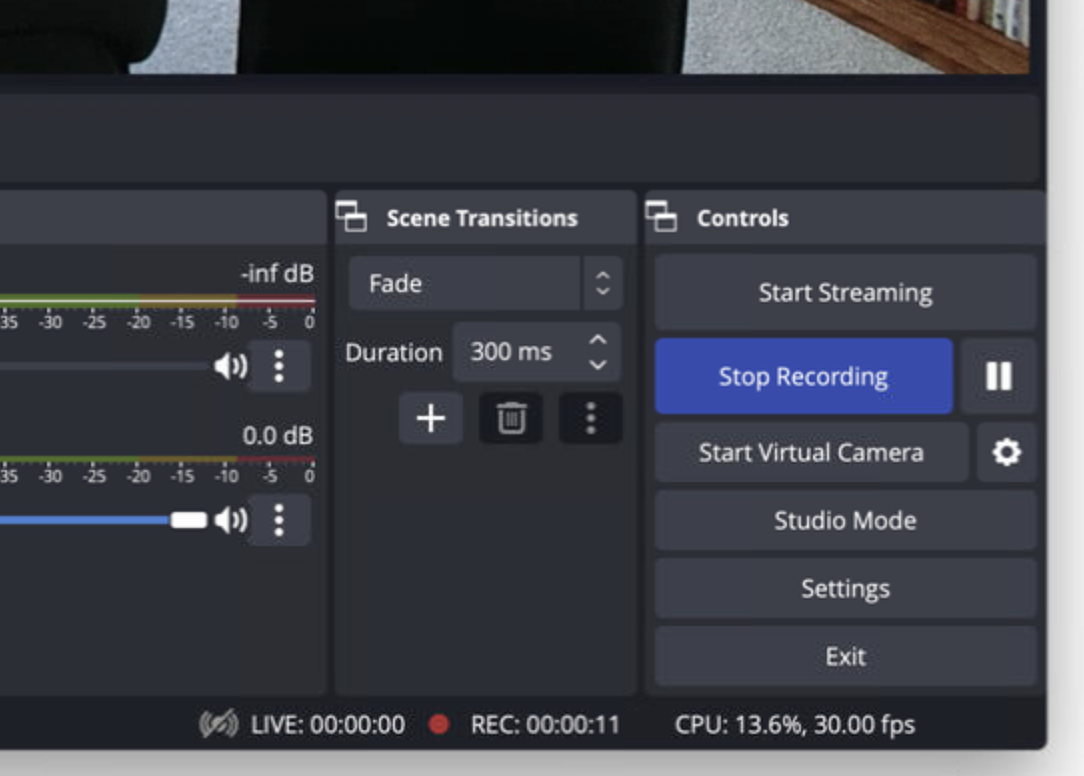Image resolution: width=1084 pixels, height=776 pixels.
Task: Click the add transition plus icon
Action: point(430,419)
